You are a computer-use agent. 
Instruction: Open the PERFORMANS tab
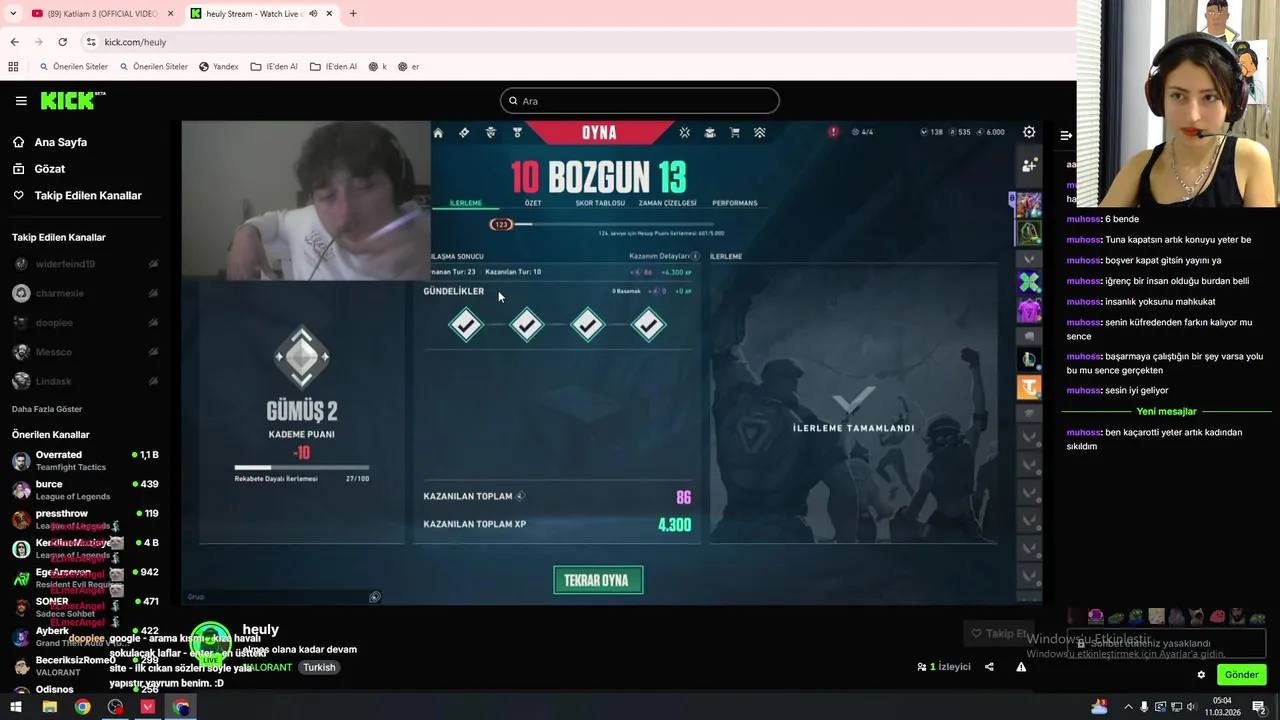click(735, 203)
